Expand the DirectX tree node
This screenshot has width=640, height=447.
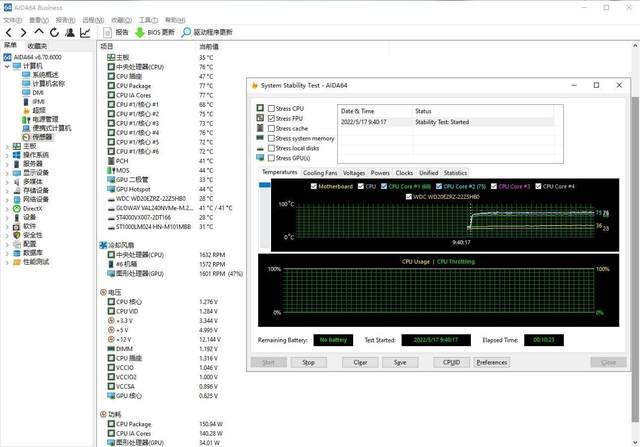tap(7, 209)
